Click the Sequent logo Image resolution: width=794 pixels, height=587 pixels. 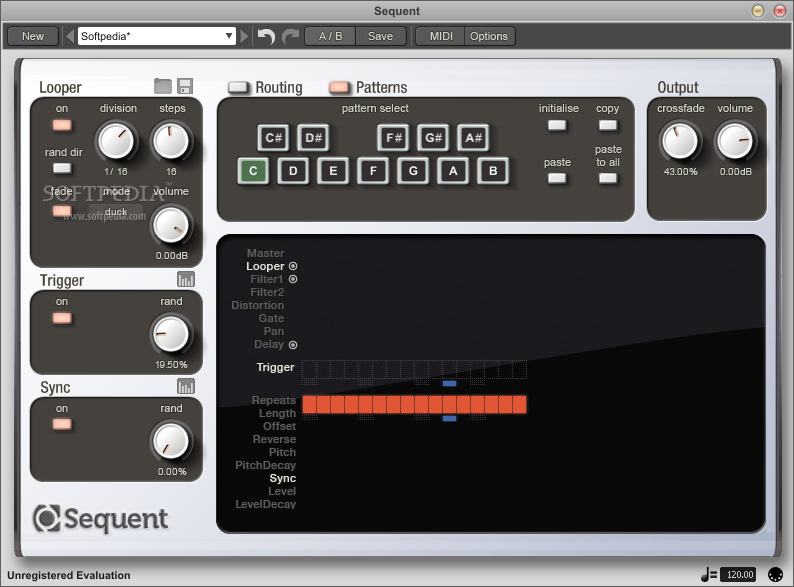pos(101,519)
